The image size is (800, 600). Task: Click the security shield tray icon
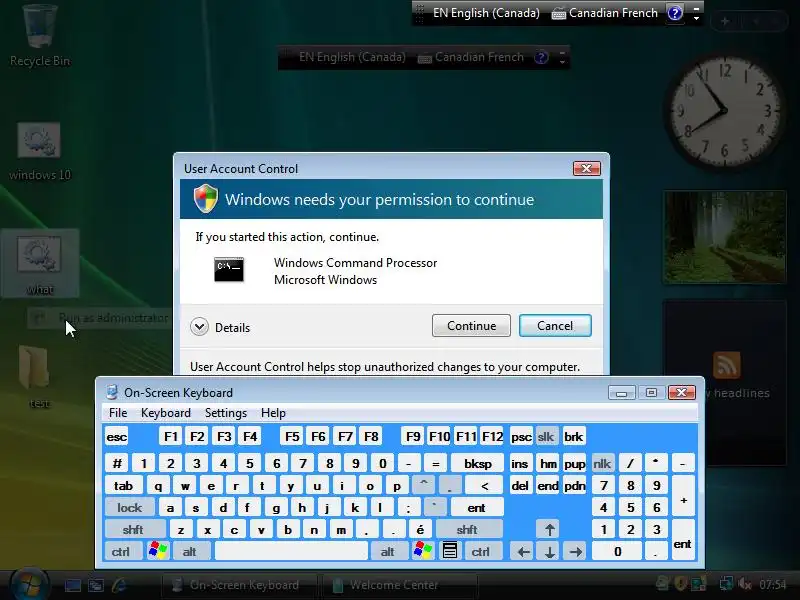click(680, 584)
